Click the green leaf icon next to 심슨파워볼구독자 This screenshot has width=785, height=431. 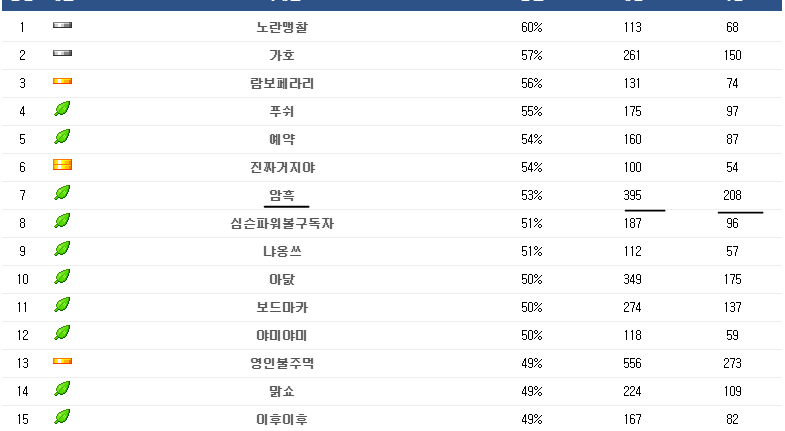(x=62, y=221)
